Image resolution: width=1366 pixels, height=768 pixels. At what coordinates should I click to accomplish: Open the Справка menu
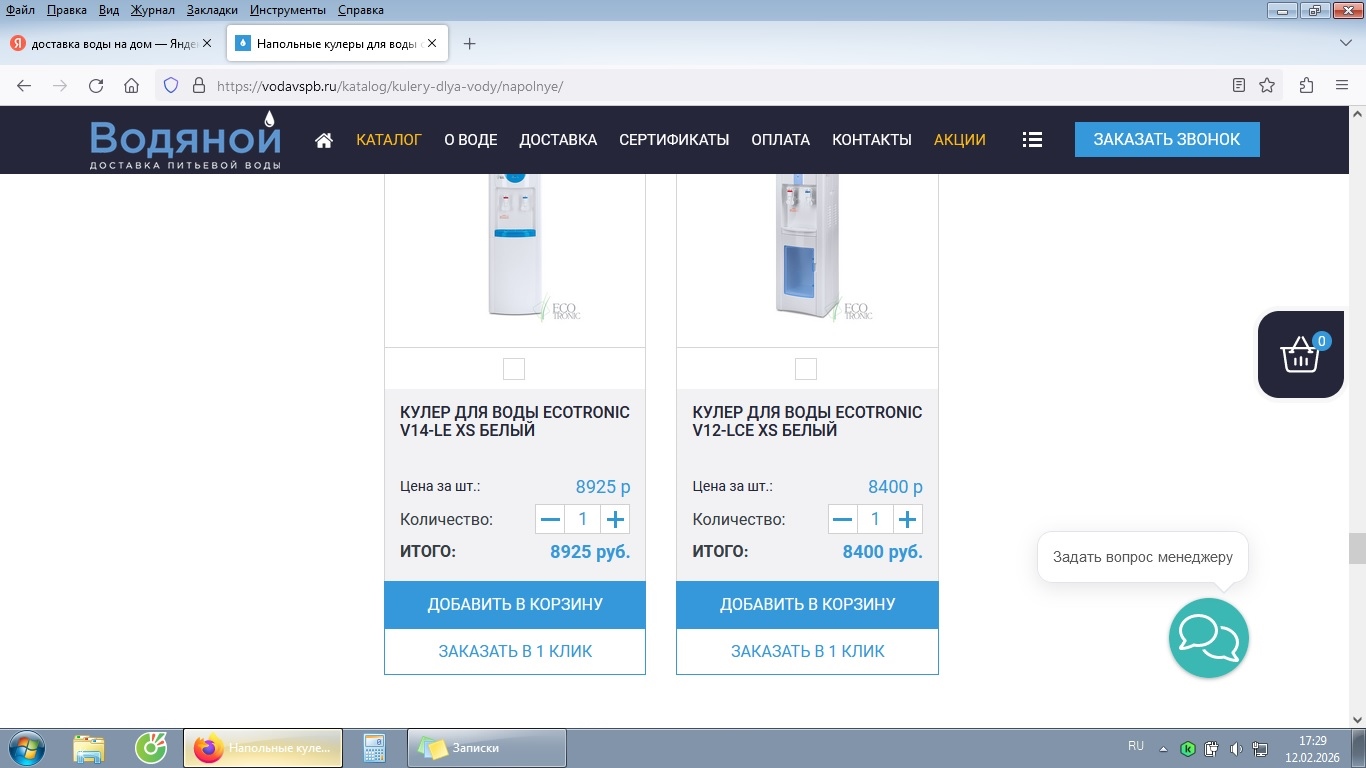(x=361, y=10)
